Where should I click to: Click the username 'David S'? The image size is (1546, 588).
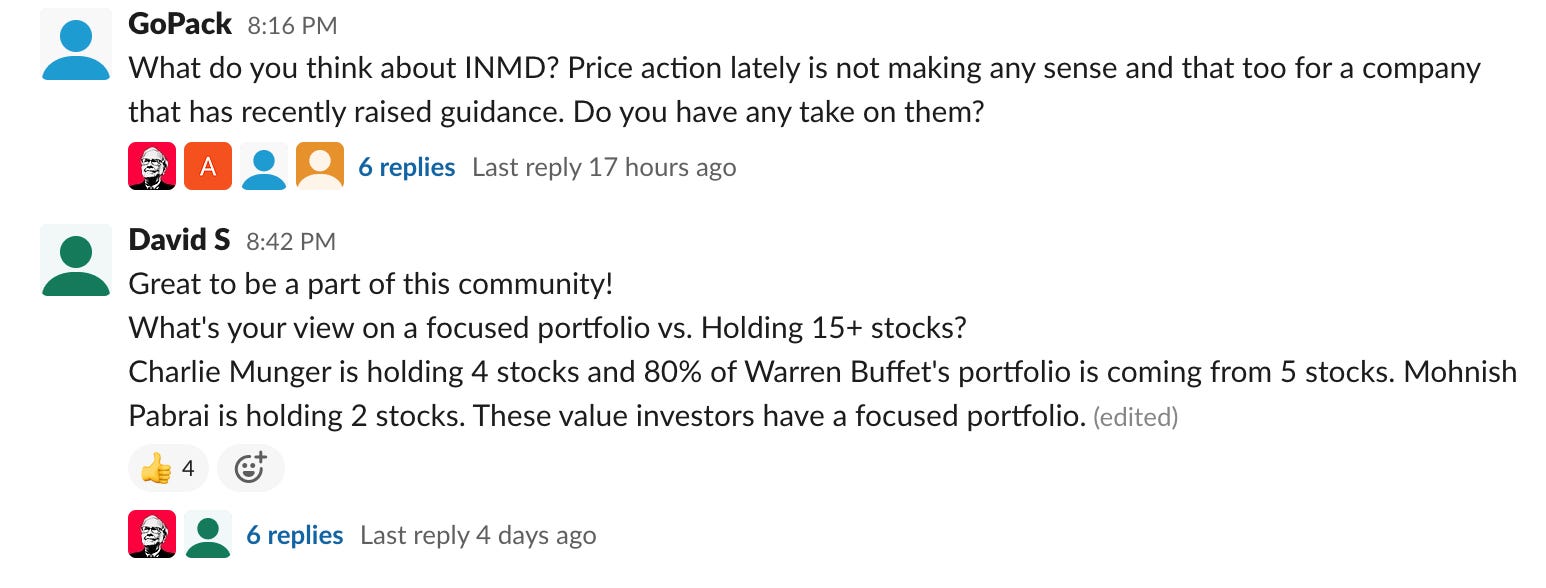[x=179, y=239]
